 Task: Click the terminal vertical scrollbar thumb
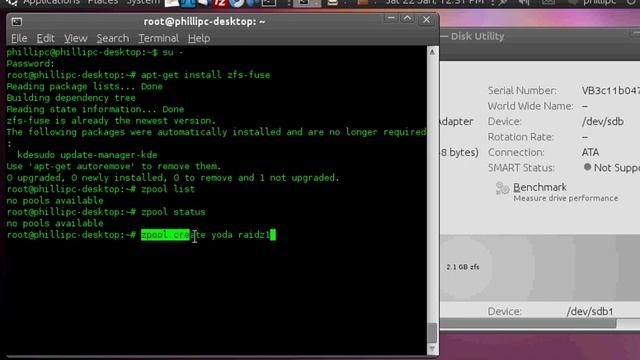[x=432, y=333]
